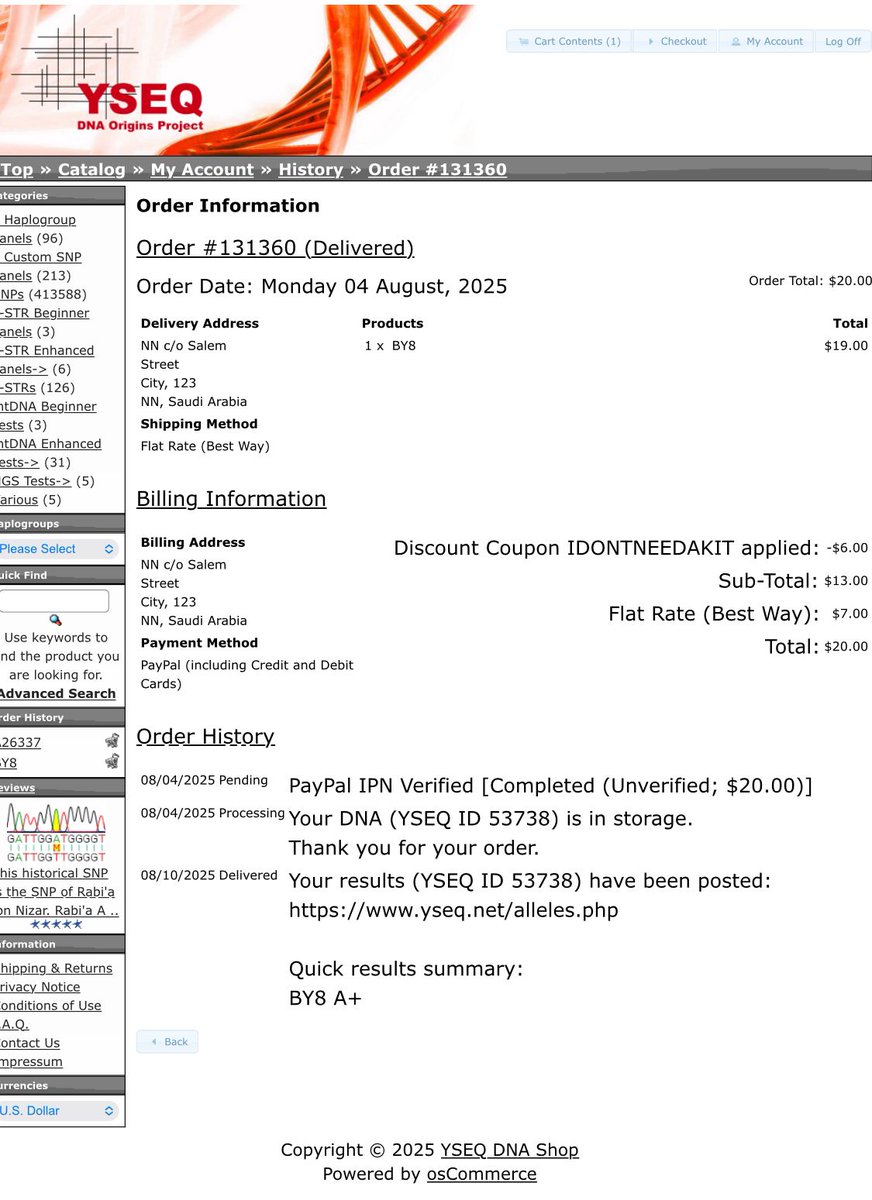The width and height of the screenshot is (872, 1200).
Task: Open History breadcrumb link
Action: 311,170
